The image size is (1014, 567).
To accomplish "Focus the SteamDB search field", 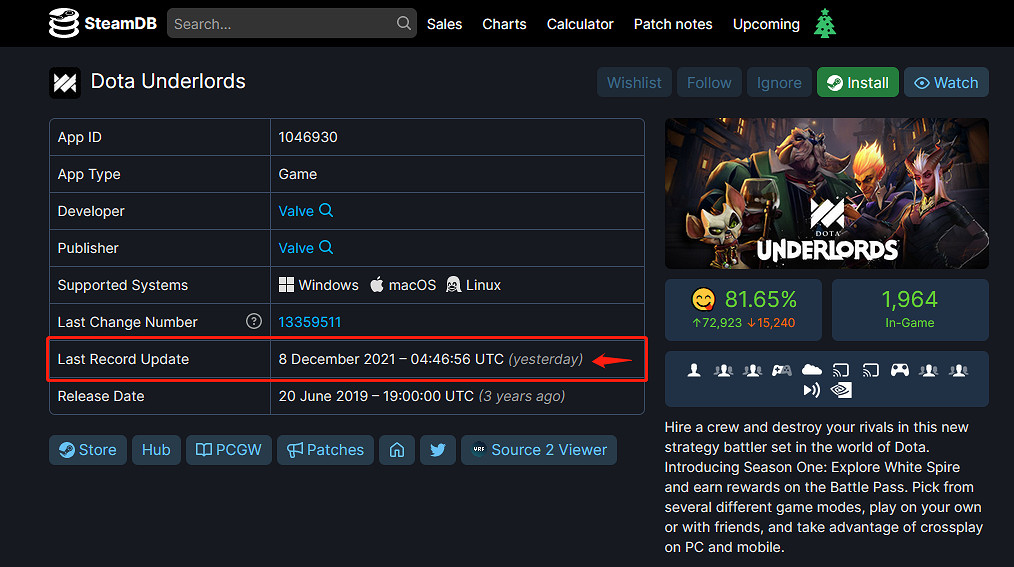I will (280, 23).
